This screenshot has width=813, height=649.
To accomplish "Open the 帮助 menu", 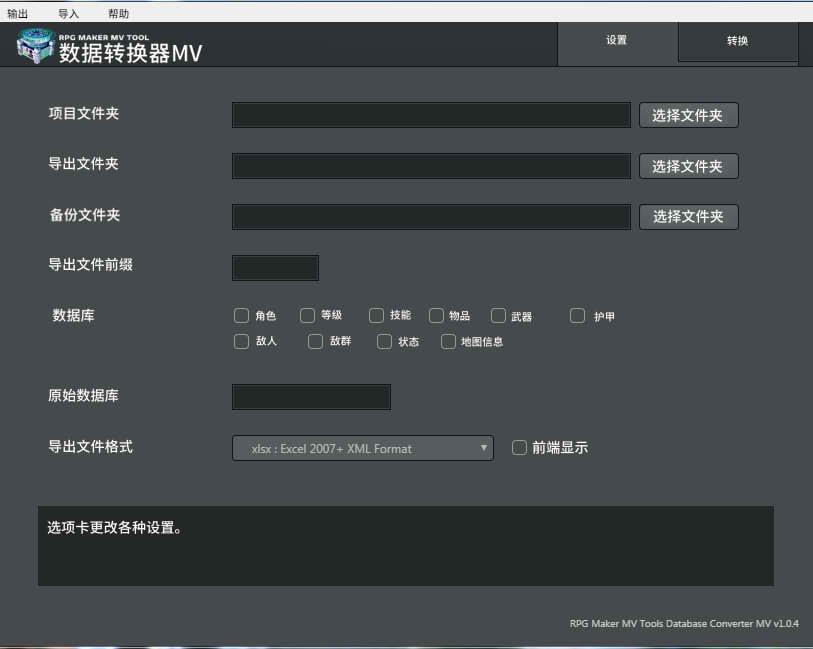I will (x=119, y=13).
